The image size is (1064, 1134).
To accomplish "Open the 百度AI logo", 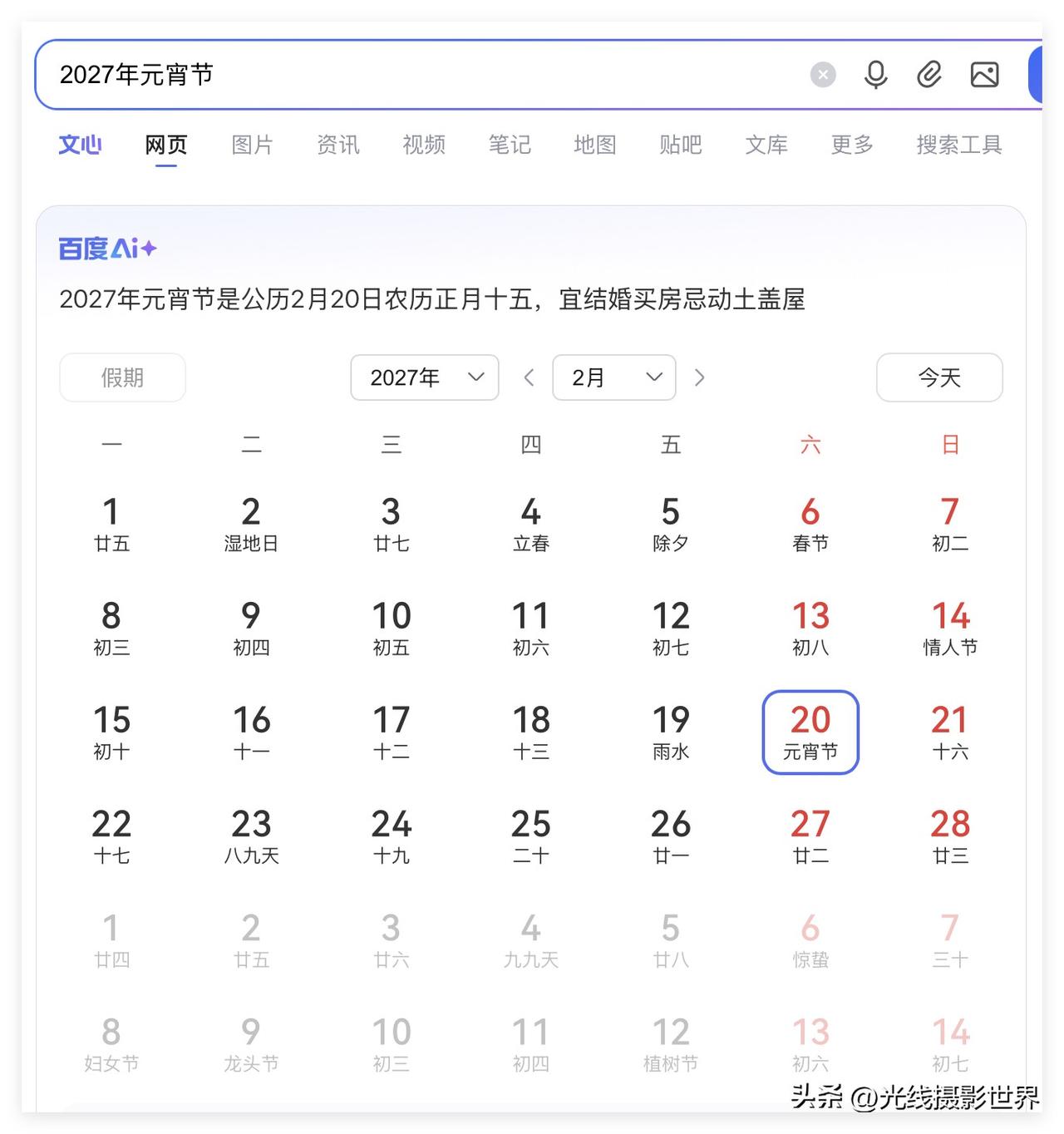I will pyautogui.click(x=105, y=248).
